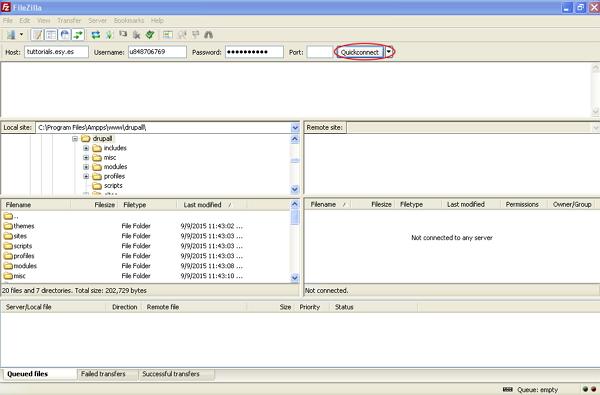This screenshot has height=395, width=600.
Task: Open the Local site path dropdown
Action: [x=295, y=127]
